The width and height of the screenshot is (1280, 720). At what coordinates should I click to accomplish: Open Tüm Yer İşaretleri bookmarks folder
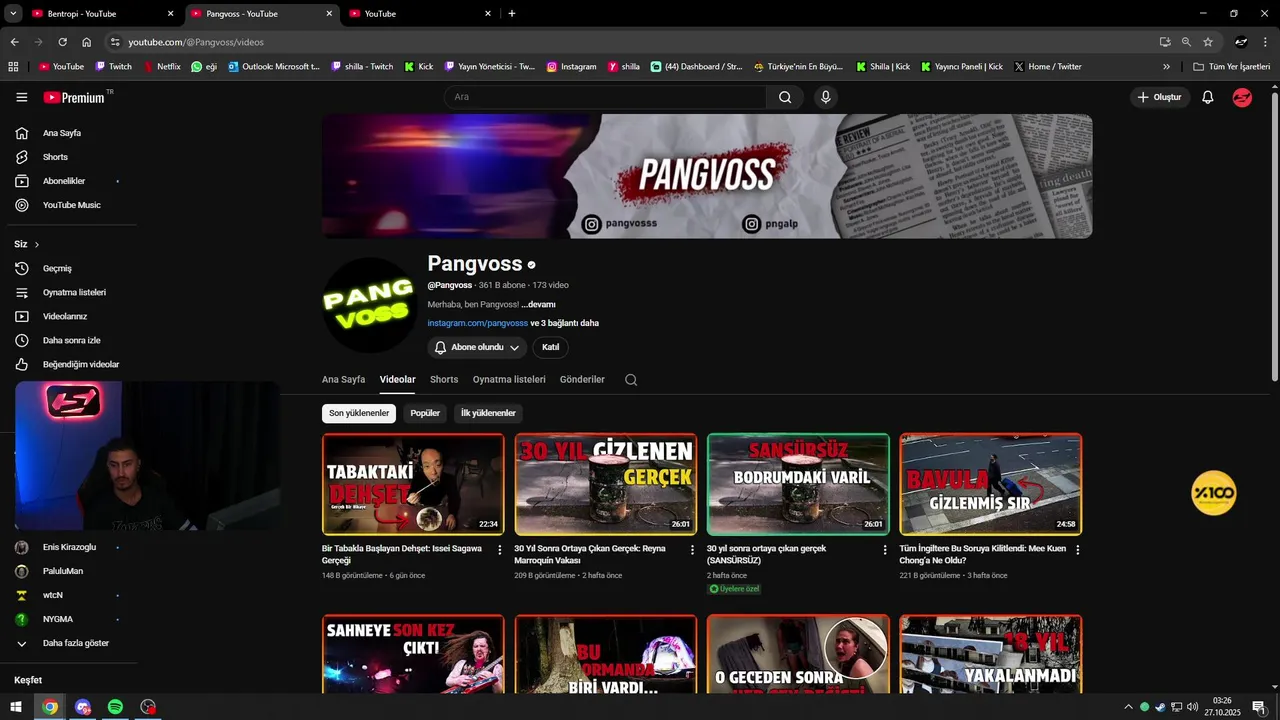(1231, 67)
